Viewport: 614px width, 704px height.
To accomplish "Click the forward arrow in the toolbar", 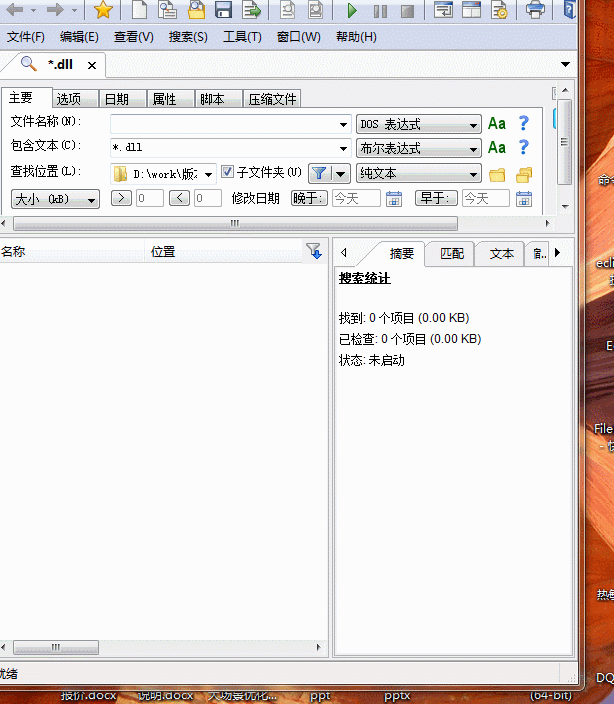I will (x=56, y=10).
